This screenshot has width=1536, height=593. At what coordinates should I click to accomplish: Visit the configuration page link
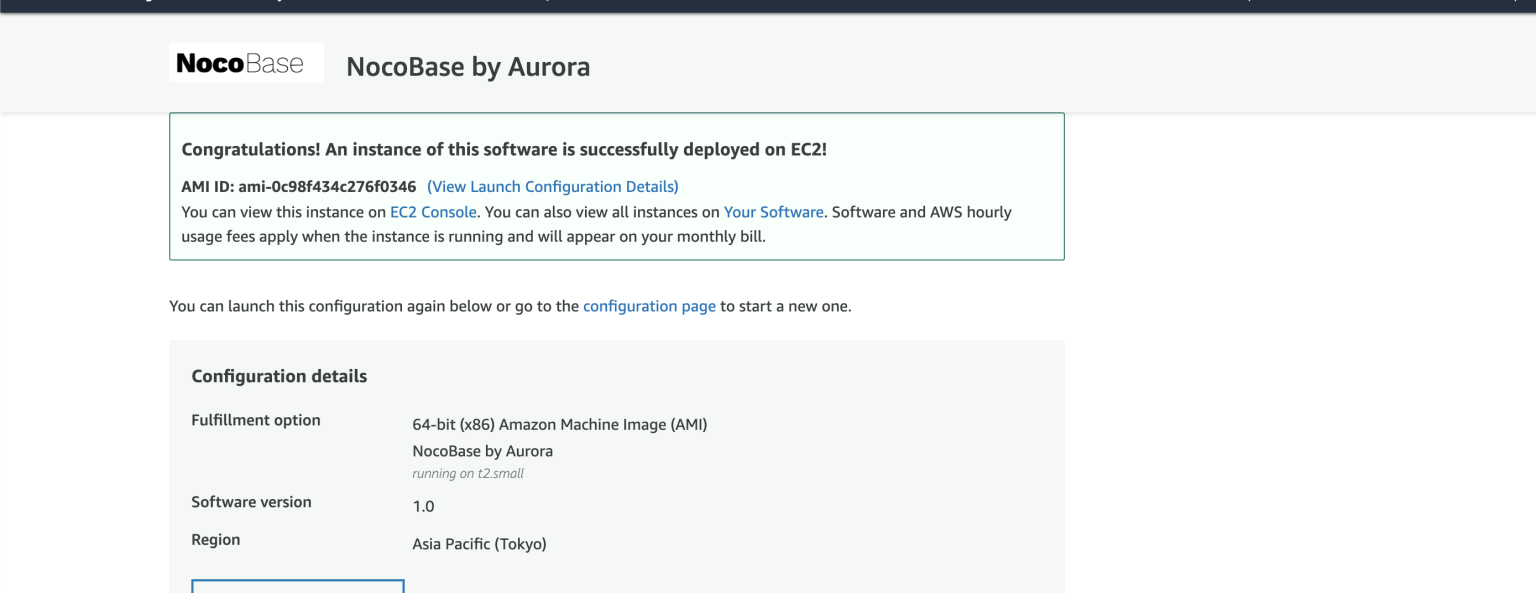(649, 306)
